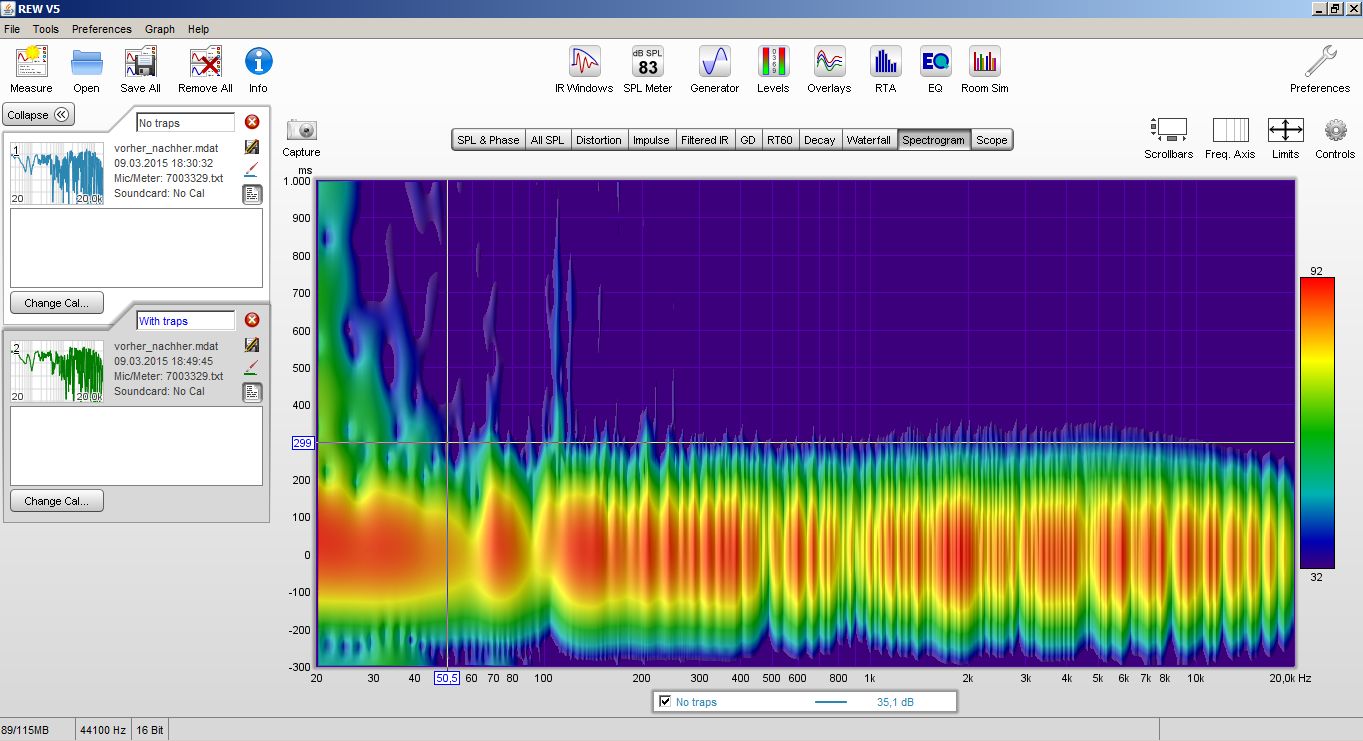The height and width of the screenshot is (741, 1363).
Task: Switch to the Decay tab
Action: click(x=820, y=140)
